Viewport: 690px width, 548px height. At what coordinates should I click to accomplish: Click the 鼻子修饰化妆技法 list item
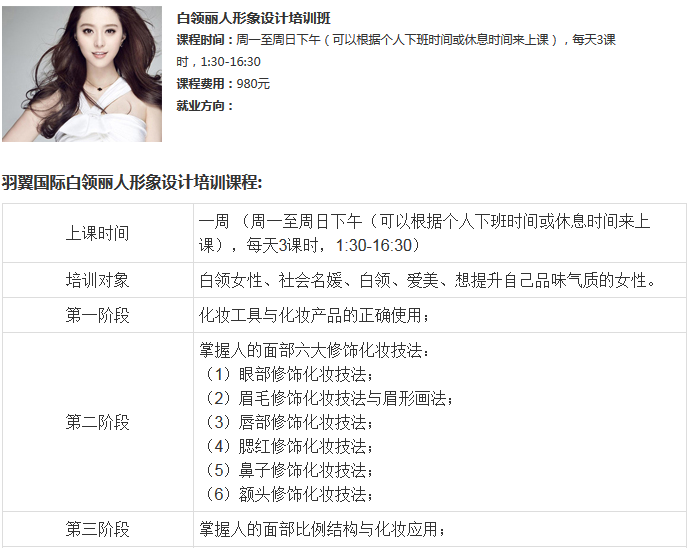[x=288, y=470]
